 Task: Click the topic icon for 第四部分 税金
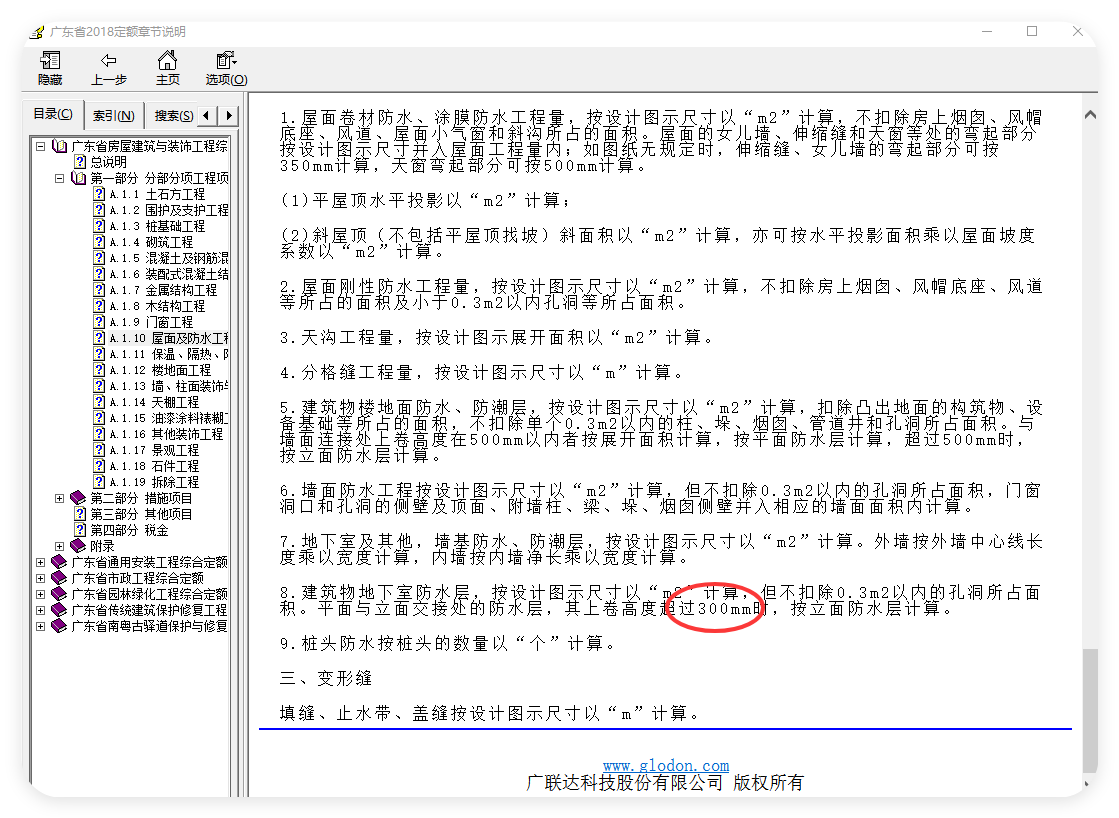click(x=80, y=530)
